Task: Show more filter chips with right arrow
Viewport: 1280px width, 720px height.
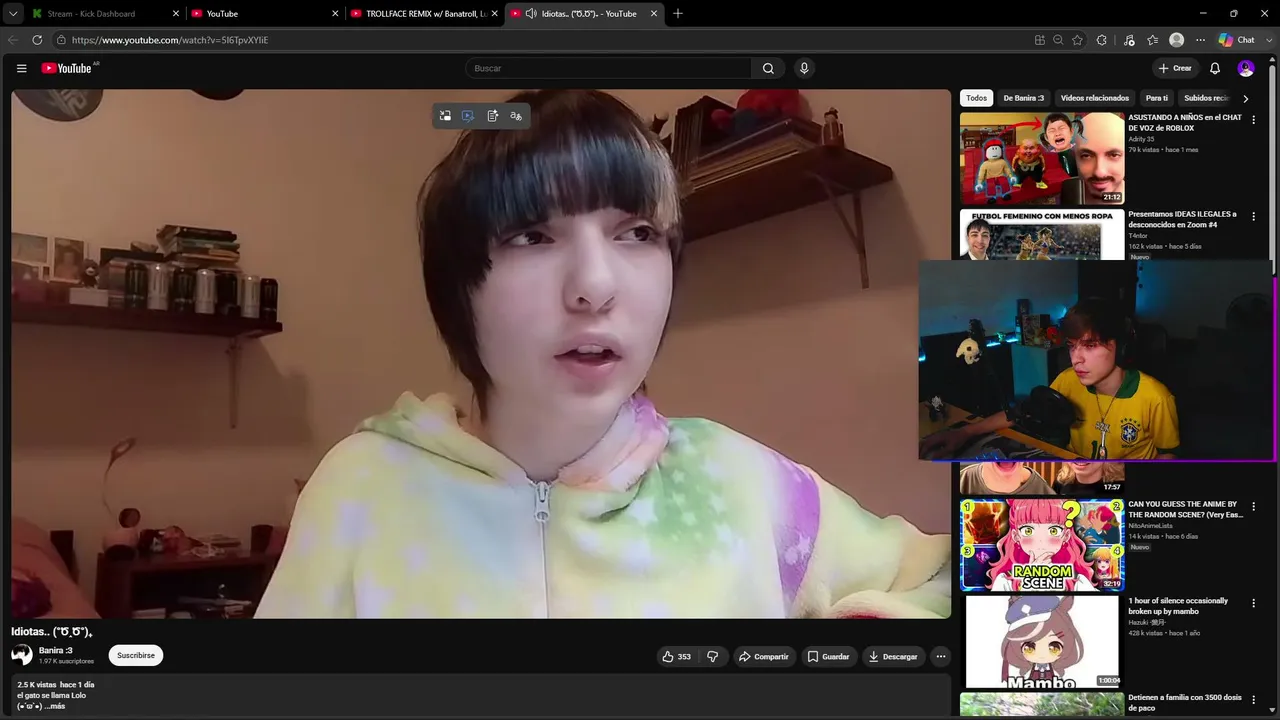Action: tap(1245, 98)
